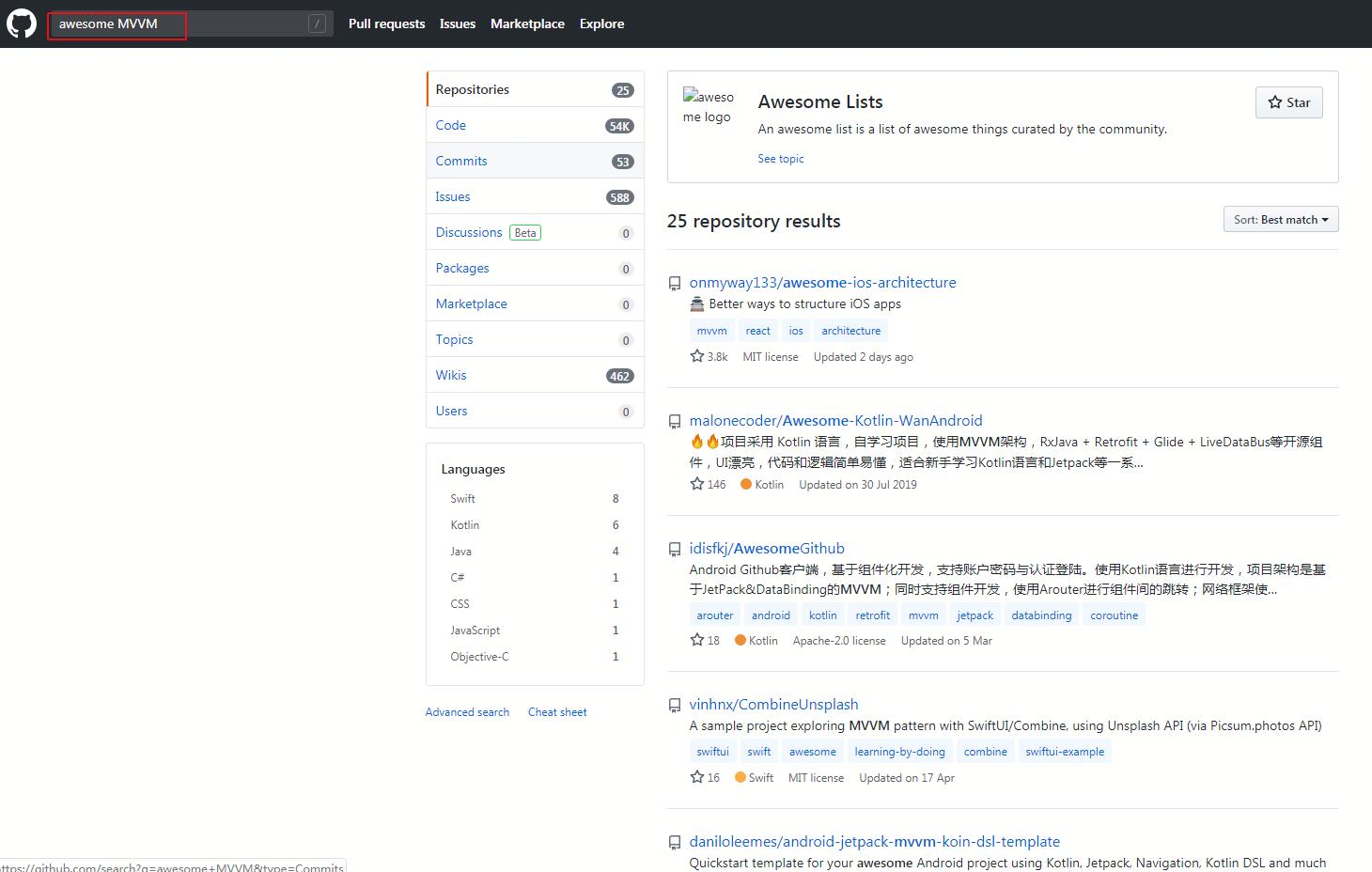Click the awesome tag under CombineUnsplash
1372x872 pixels.
812,752
